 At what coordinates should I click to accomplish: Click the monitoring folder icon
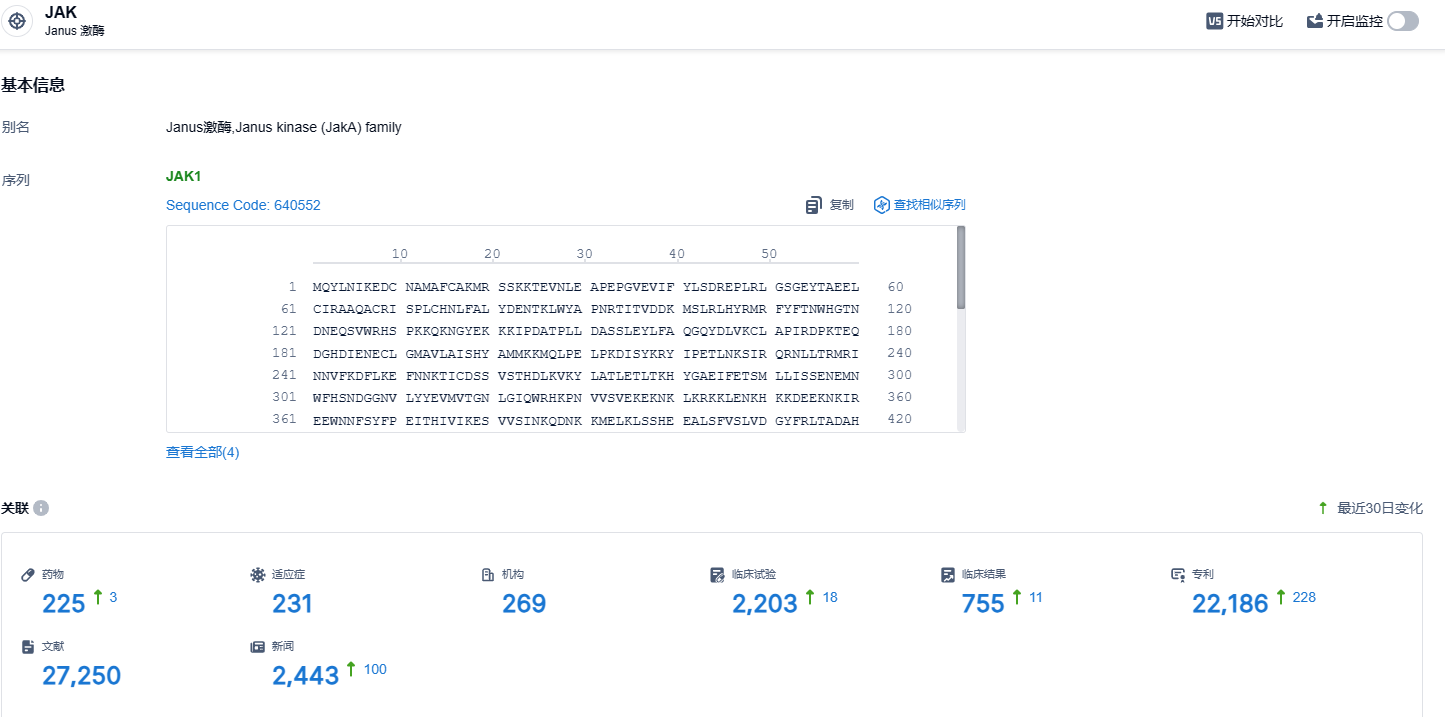click(1315, 21)
